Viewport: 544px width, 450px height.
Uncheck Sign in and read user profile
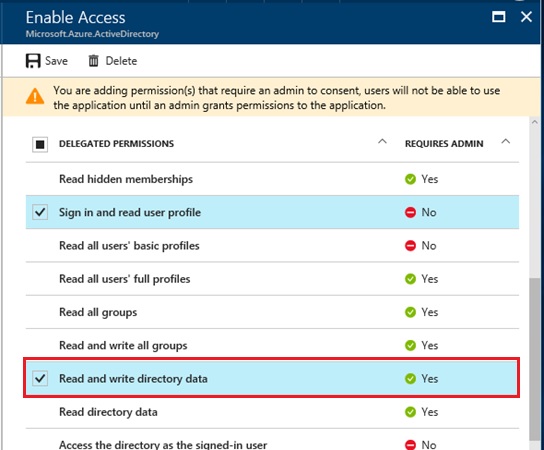(x=40, y=212)
